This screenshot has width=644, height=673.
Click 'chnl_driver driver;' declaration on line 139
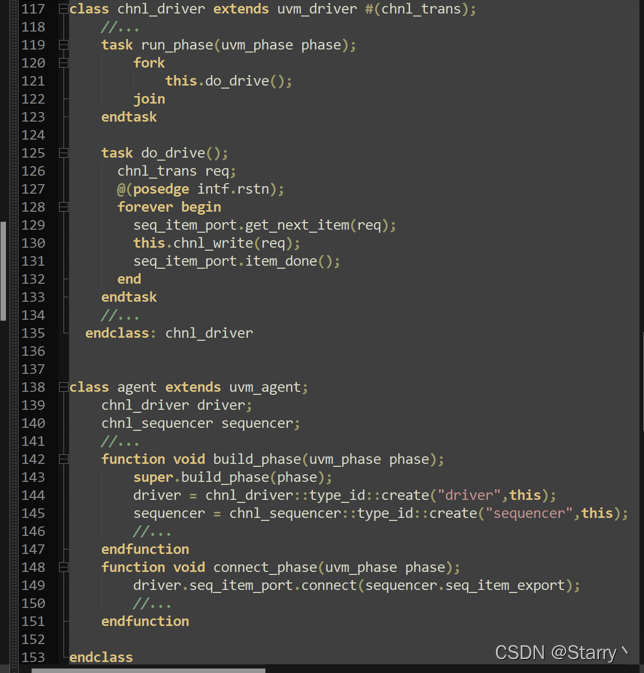pyautogui.click(x=177, y=406)
